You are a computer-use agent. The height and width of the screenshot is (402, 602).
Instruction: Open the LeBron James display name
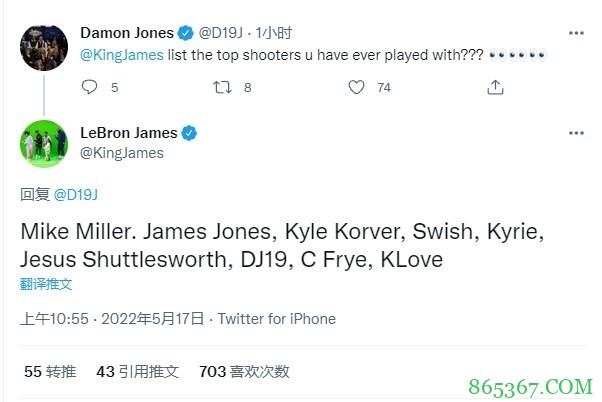[128, 133]
